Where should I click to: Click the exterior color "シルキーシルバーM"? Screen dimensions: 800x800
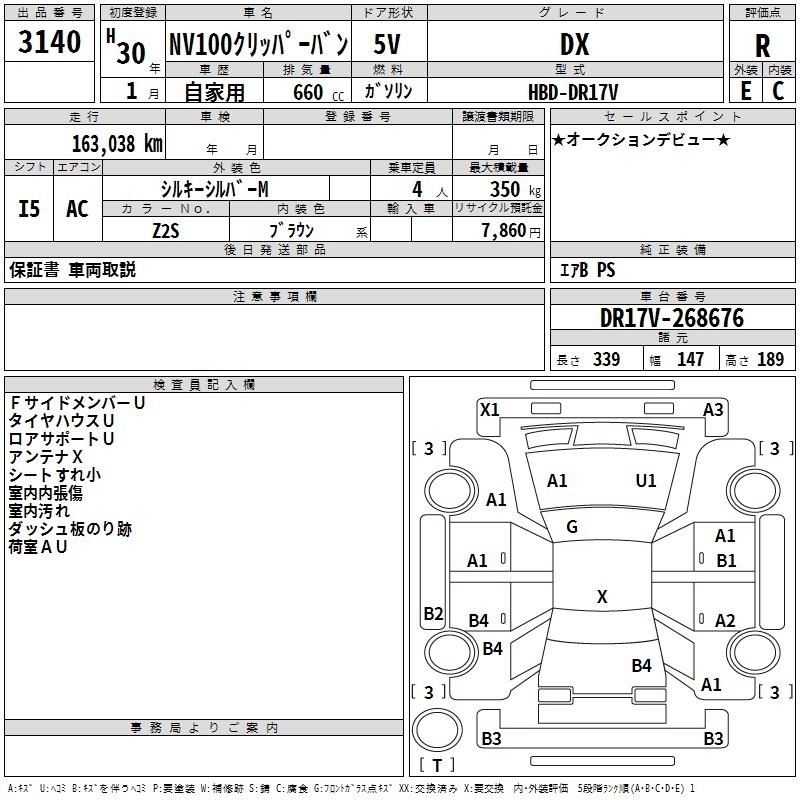[214, 189]
